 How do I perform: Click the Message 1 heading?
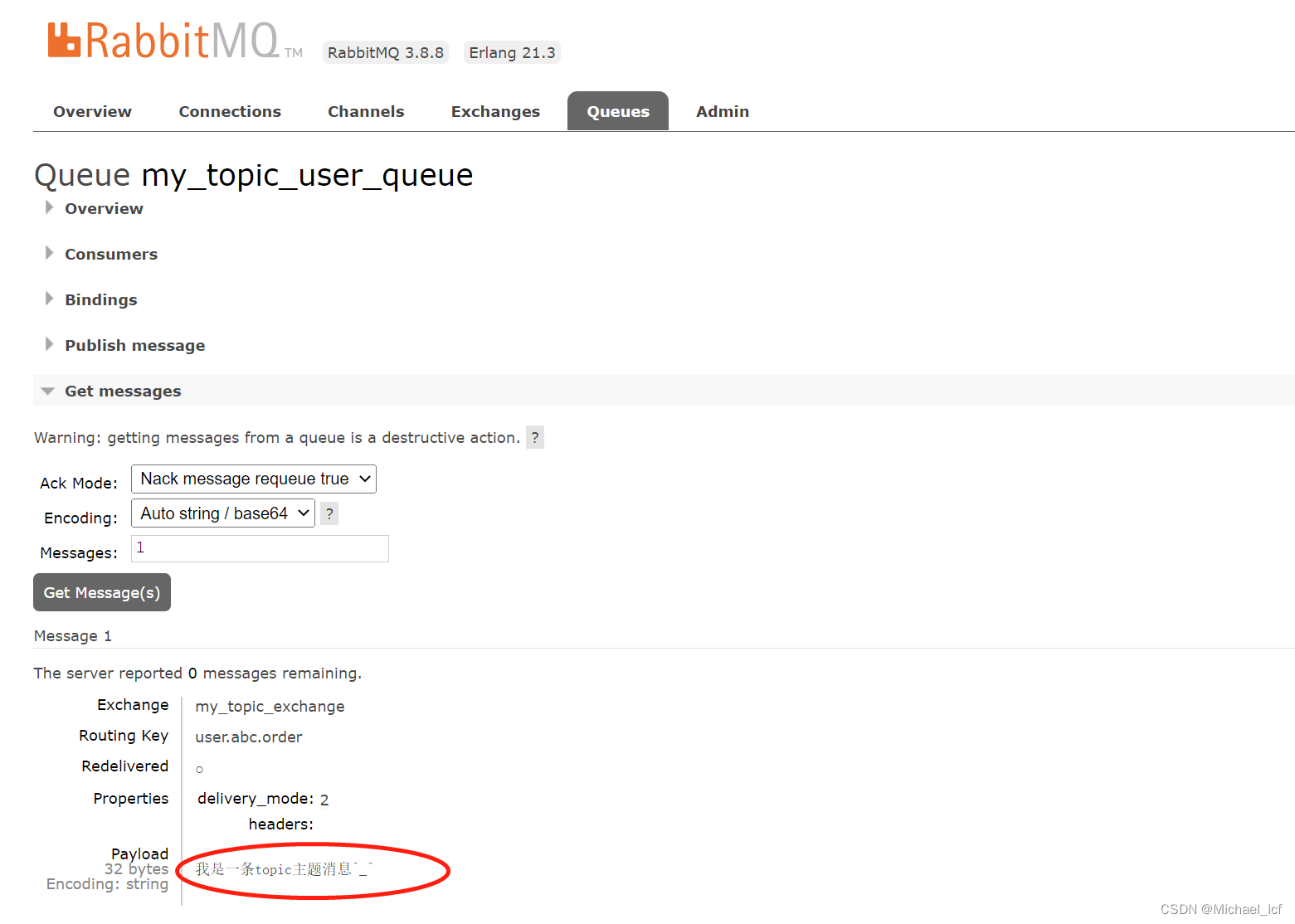(x=73, y=635)
